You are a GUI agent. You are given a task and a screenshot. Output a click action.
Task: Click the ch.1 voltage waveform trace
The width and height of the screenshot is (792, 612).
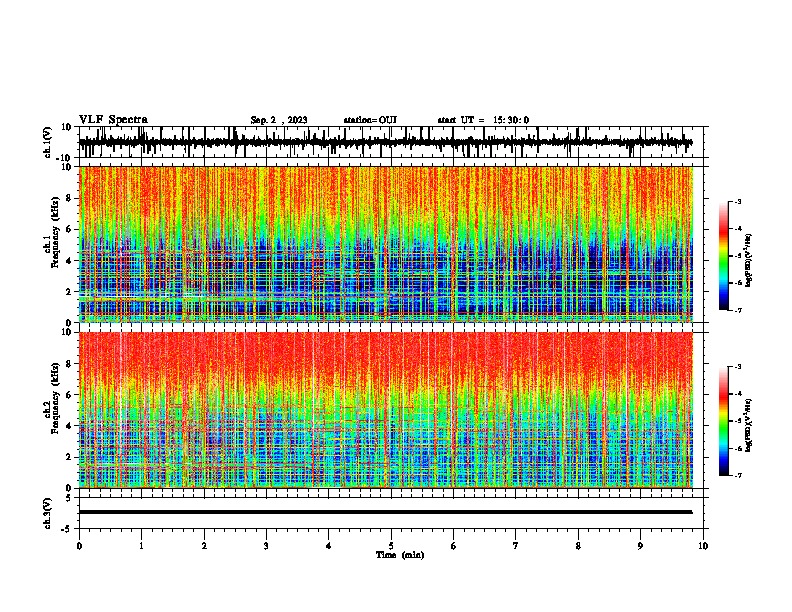(385, 142)
